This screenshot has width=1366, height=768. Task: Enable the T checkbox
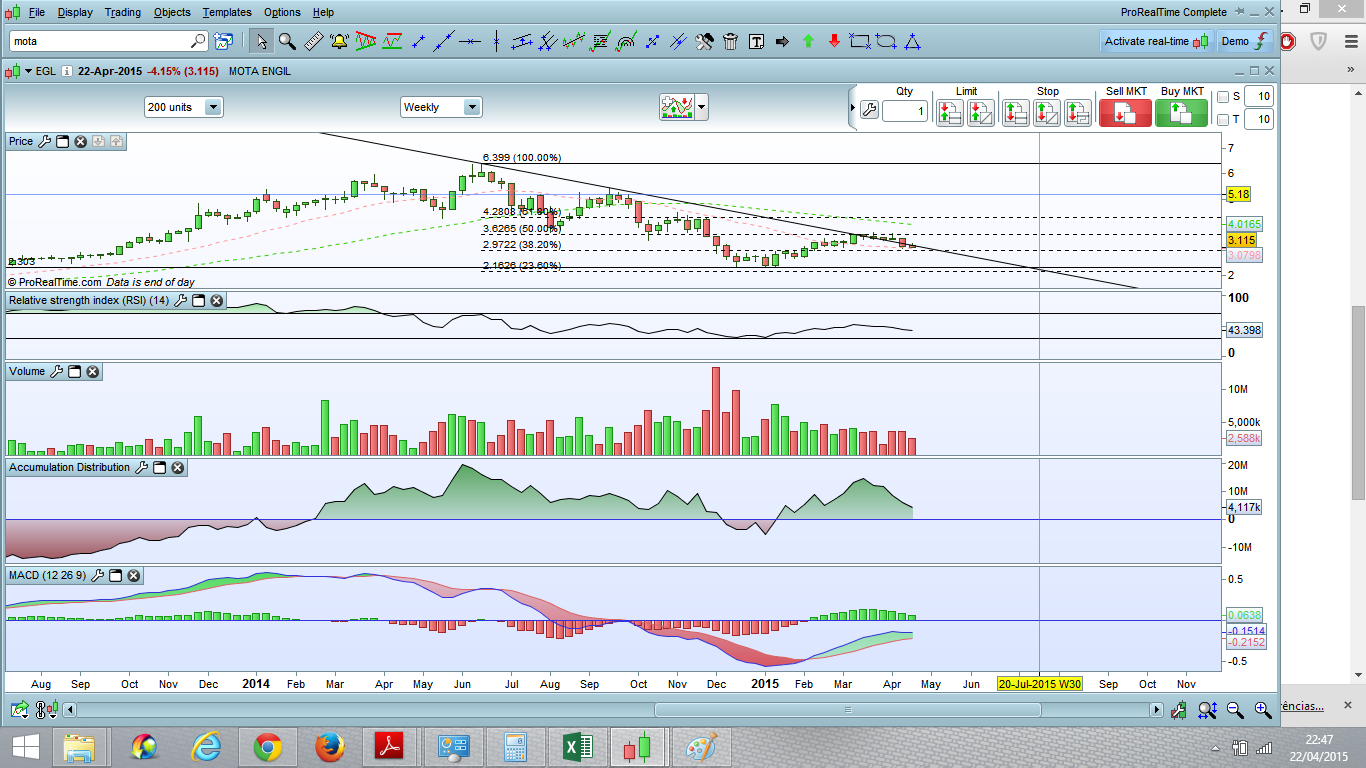(1223, 120)
